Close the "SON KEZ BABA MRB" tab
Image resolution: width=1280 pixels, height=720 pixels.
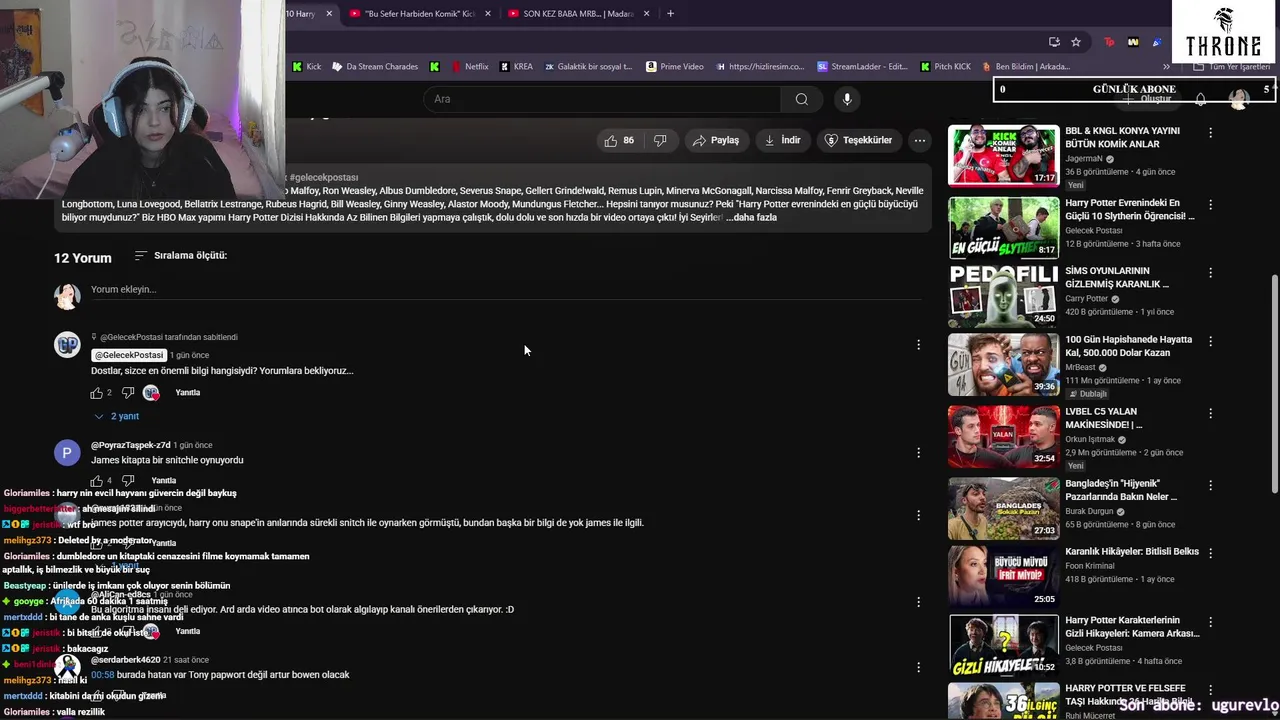(x=647, y=14)
